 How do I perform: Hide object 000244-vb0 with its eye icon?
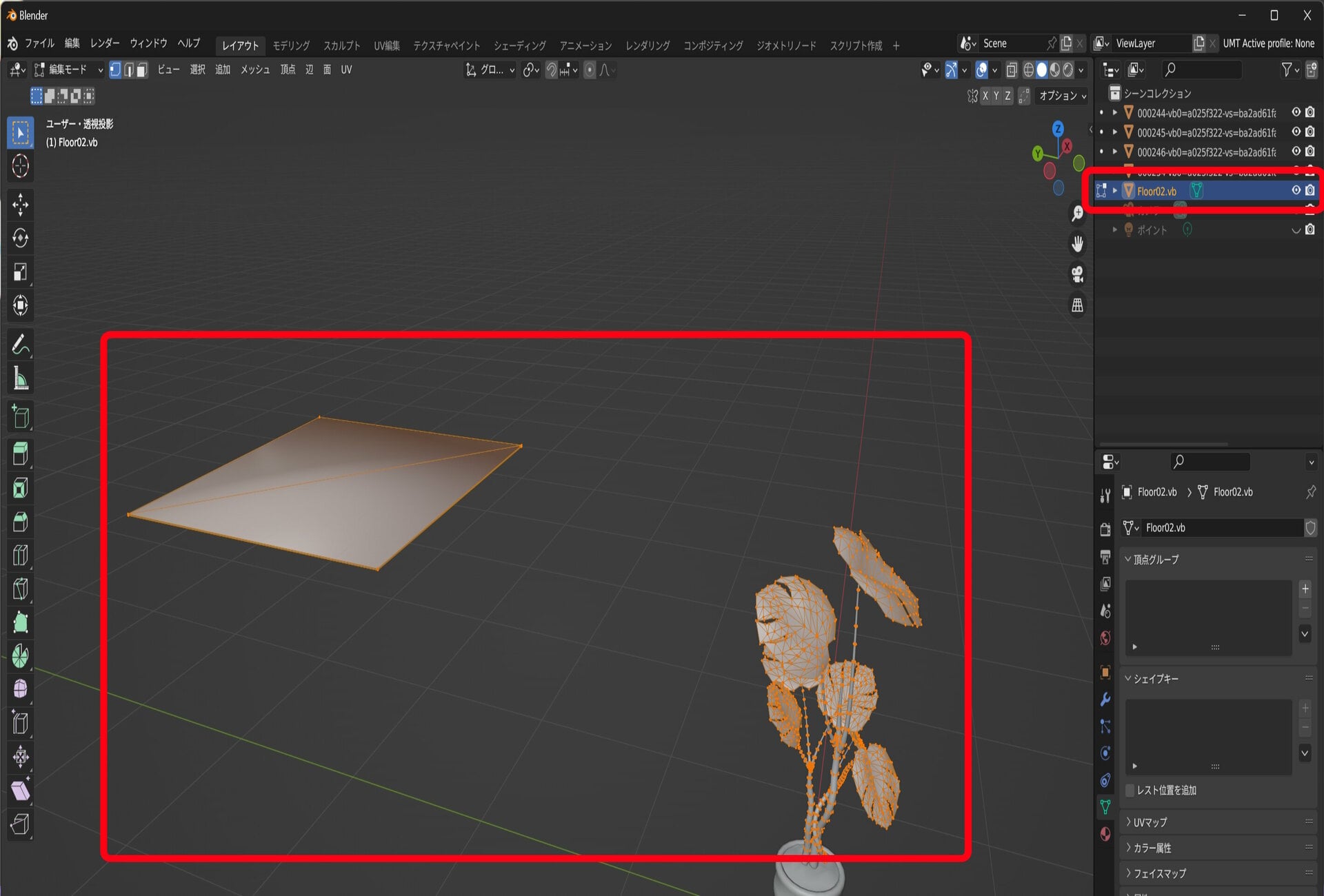click(x=1296, y=112)
